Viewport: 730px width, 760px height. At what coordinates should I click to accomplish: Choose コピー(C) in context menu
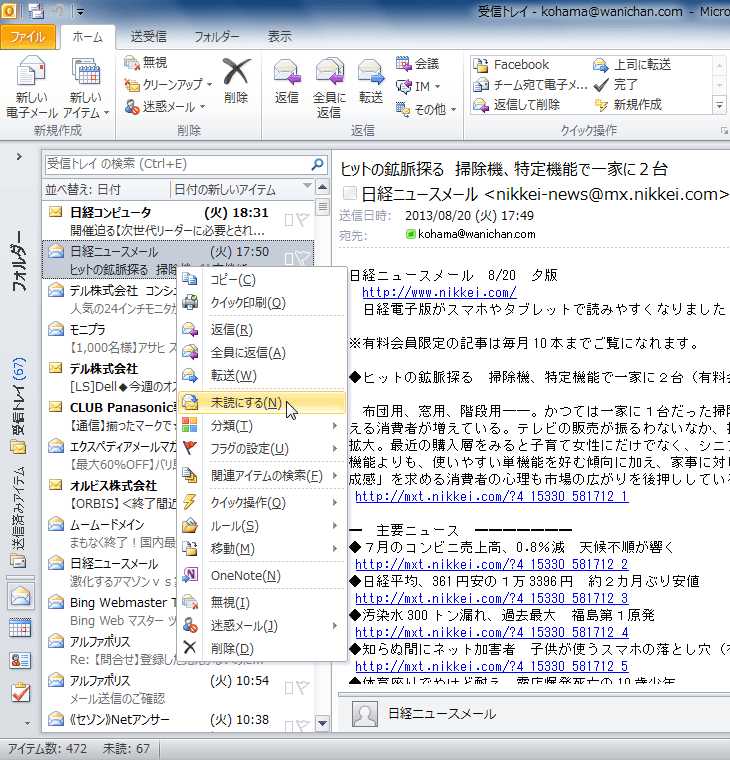pyautogui.click(x=262, y=280)
